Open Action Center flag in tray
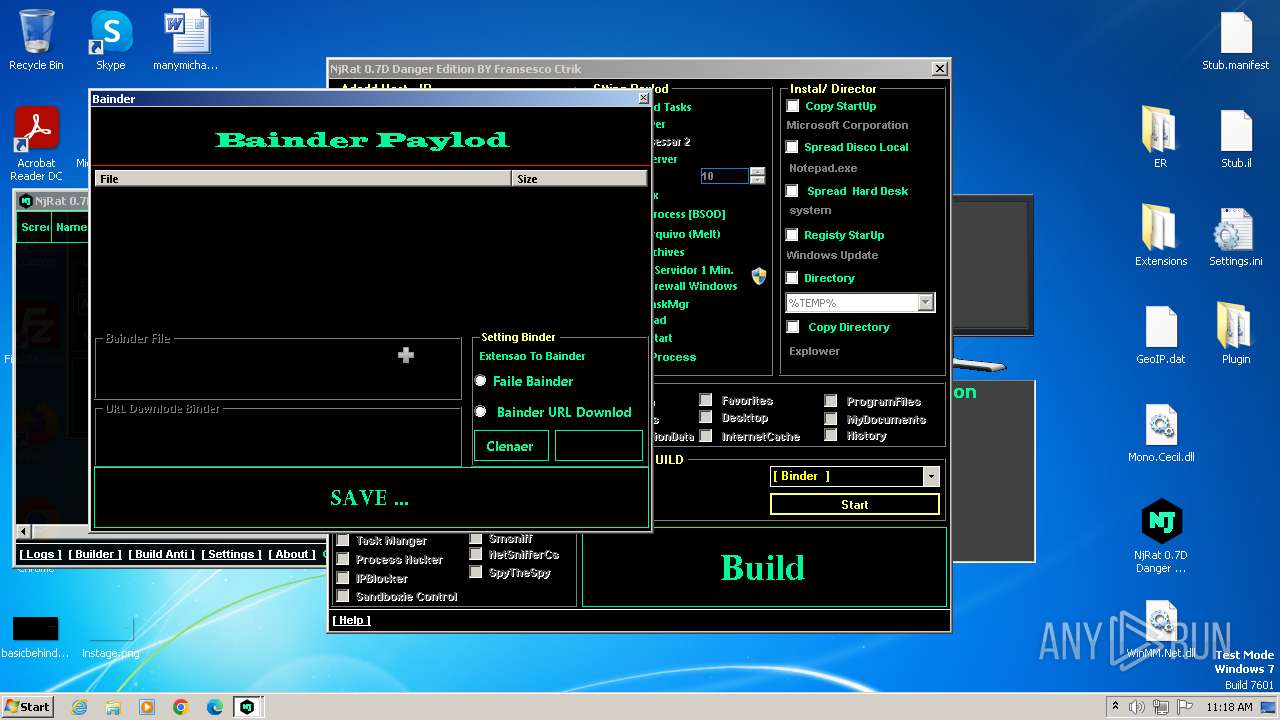 point(1186,707)
